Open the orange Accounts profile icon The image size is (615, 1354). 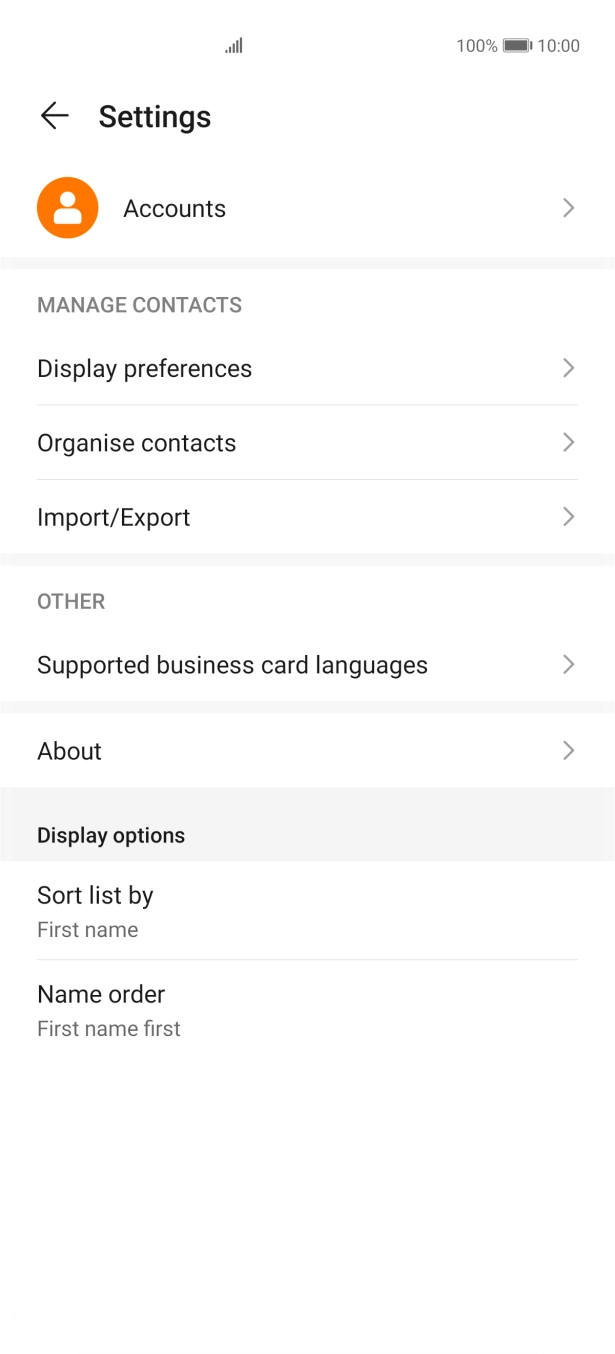coord(67,207)
